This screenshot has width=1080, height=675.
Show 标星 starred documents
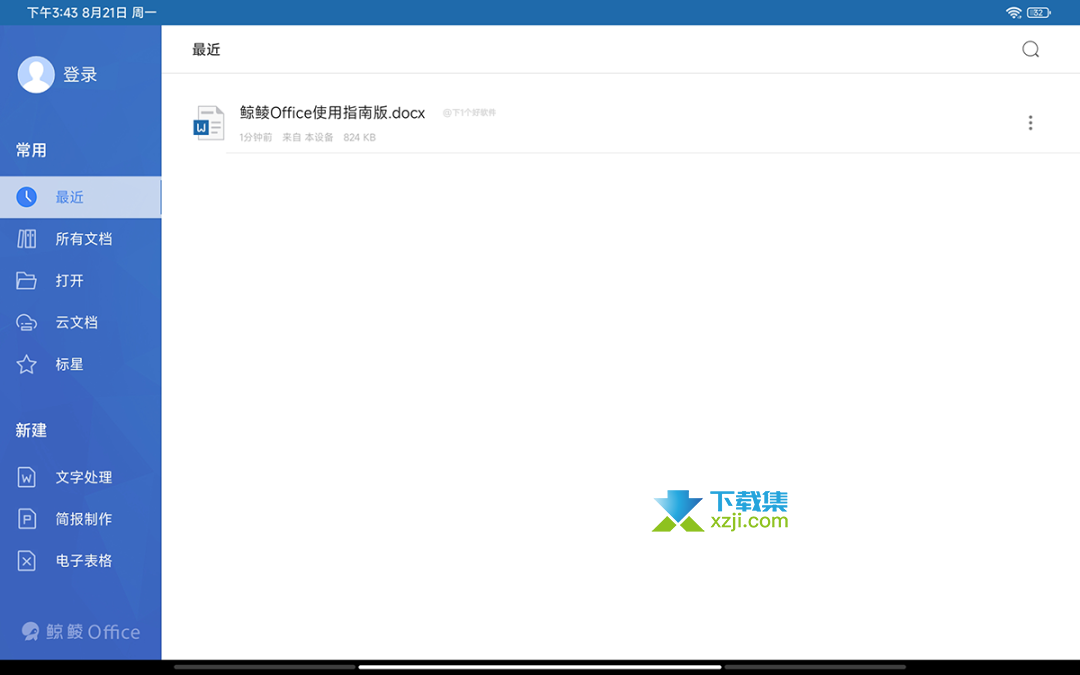(81, 364)
